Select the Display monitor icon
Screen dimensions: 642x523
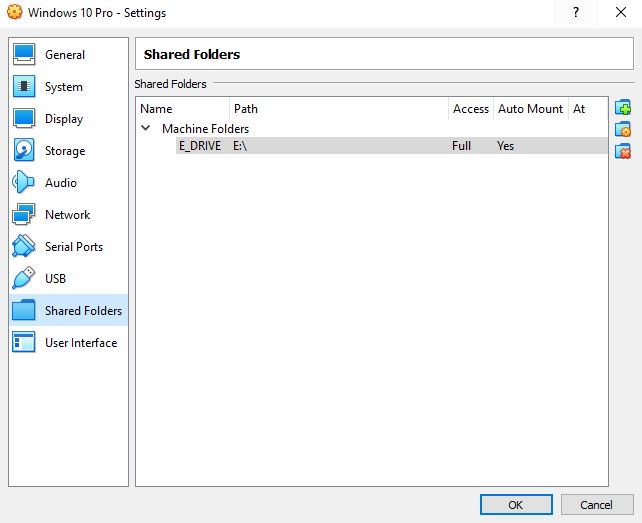pos(24,118)
